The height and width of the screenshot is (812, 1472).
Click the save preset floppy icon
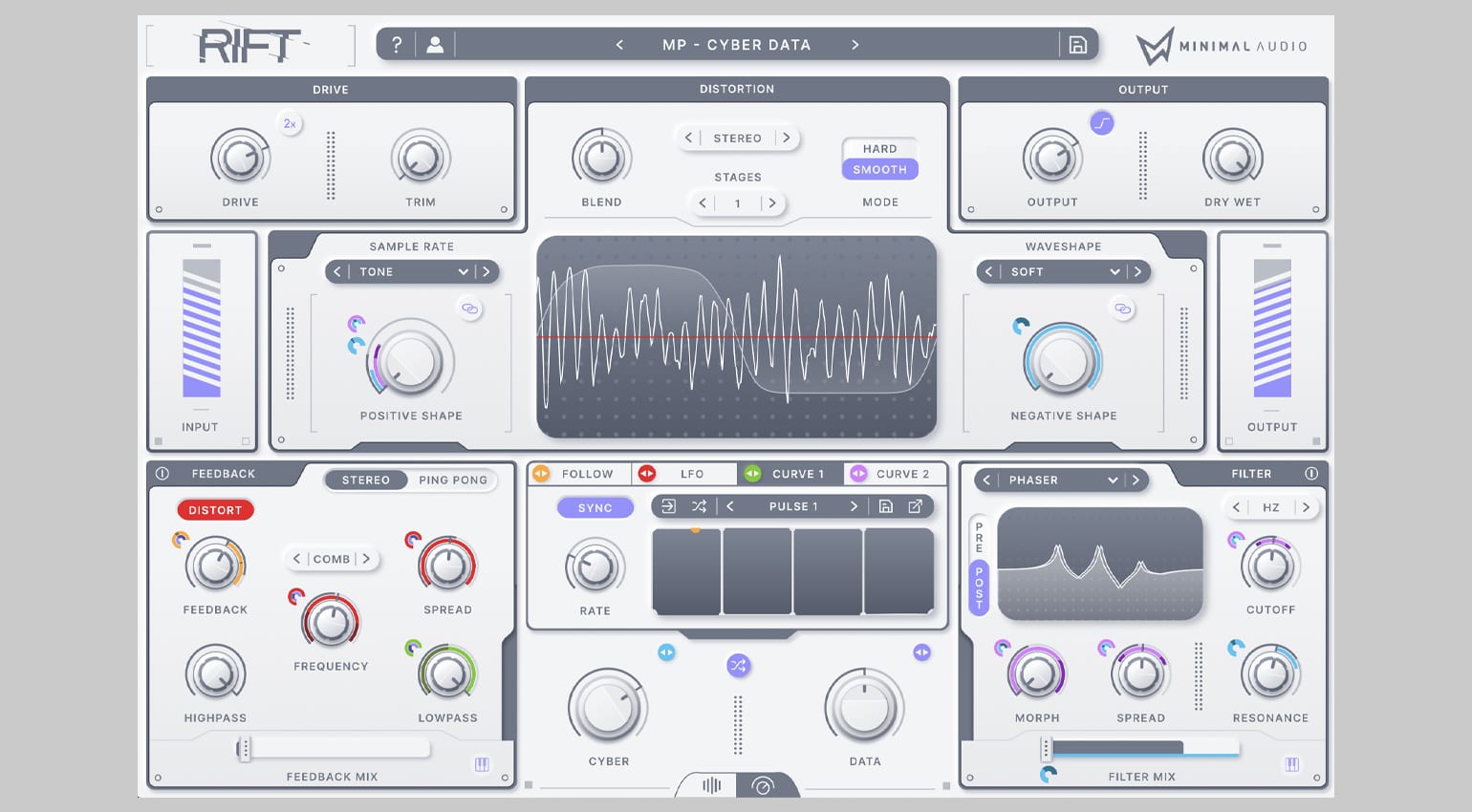tap(1077, 45)
